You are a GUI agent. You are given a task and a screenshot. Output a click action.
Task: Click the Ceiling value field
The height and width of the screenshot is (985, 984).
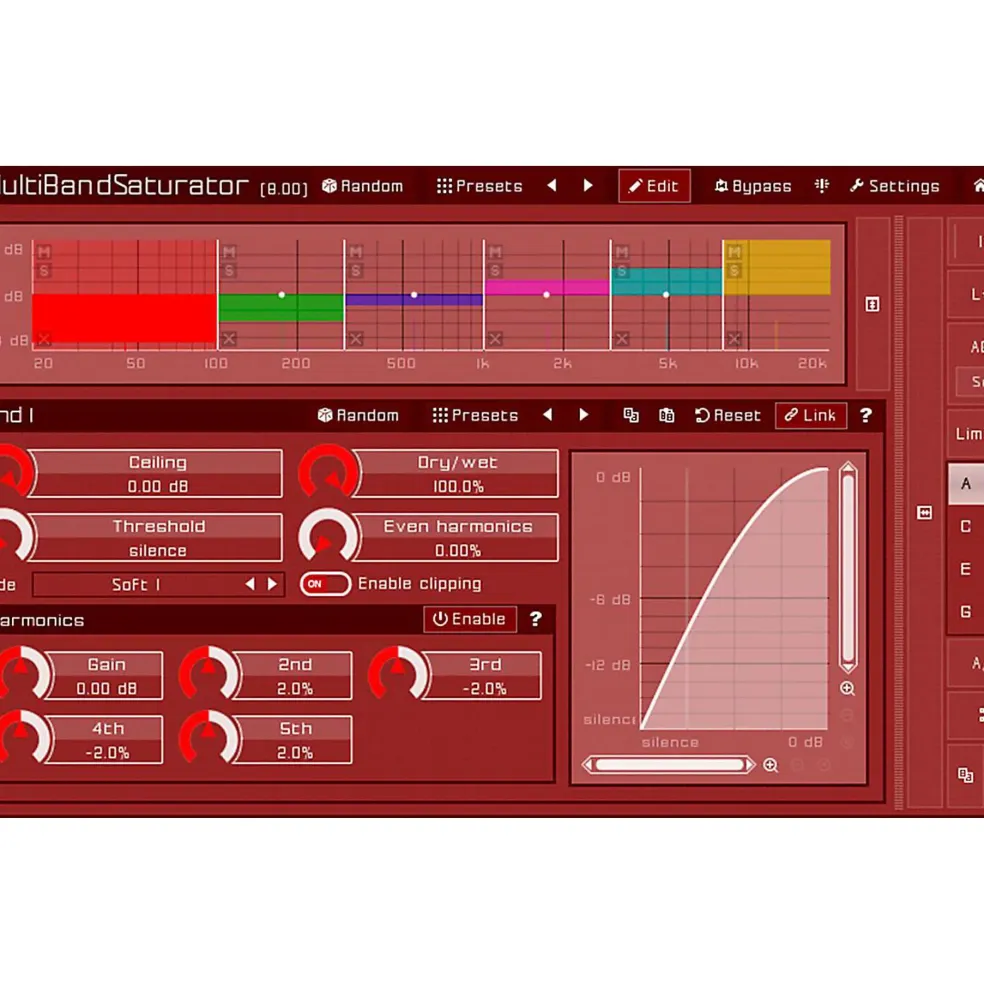(x=156, y=474)
